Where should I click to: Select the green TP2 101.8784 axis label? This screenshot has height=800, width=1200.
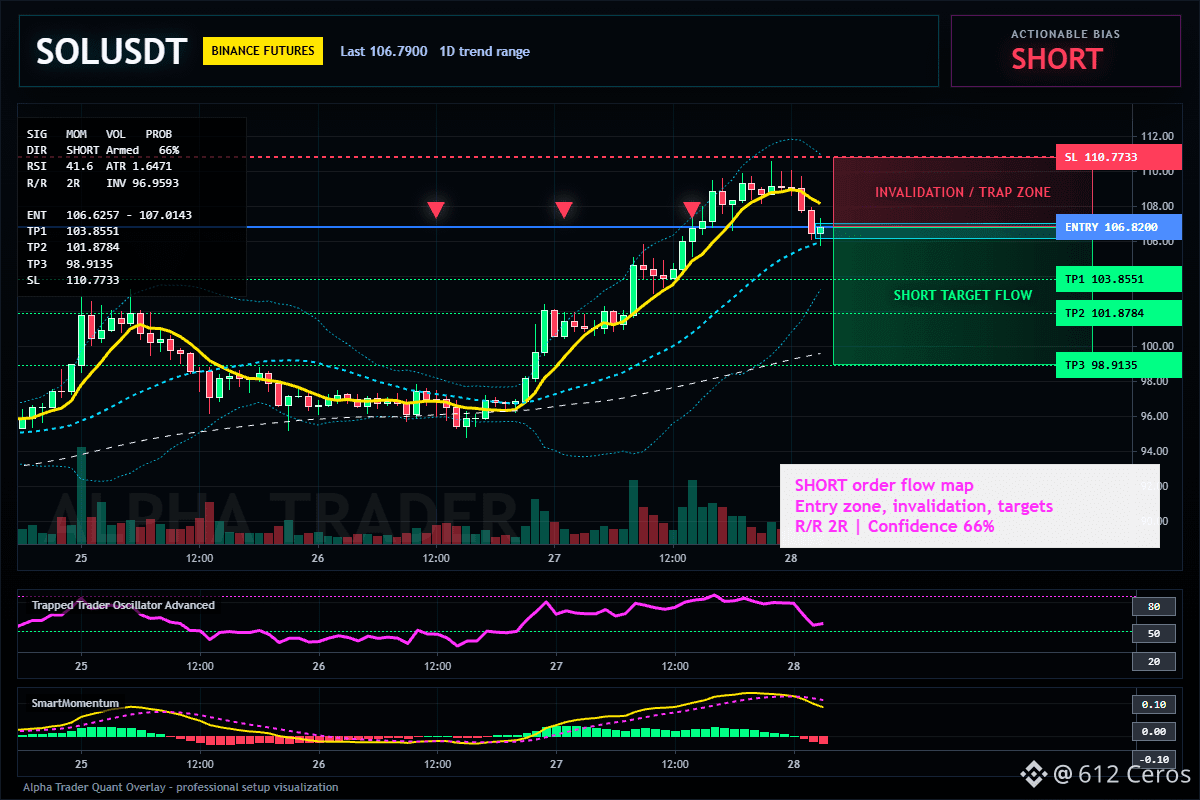[1117, 313]
